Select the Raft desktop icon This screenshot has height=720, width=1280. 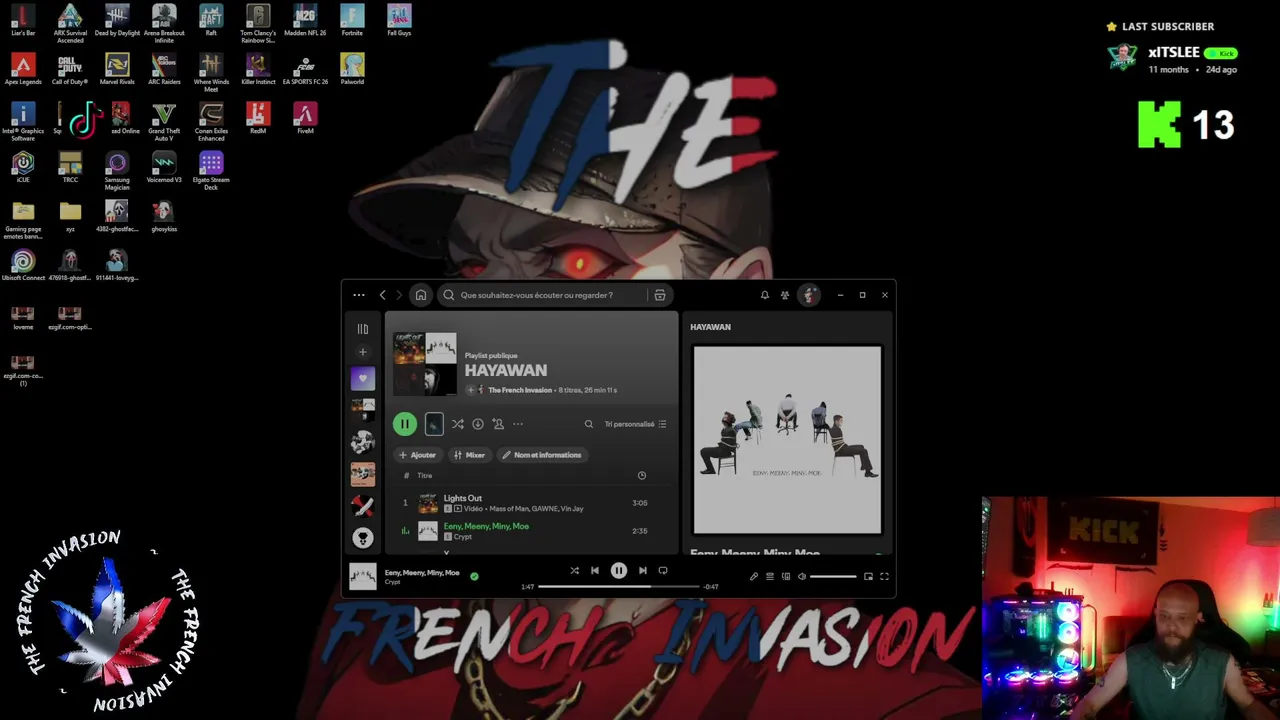pyautogui.click(x=211, y=21)
